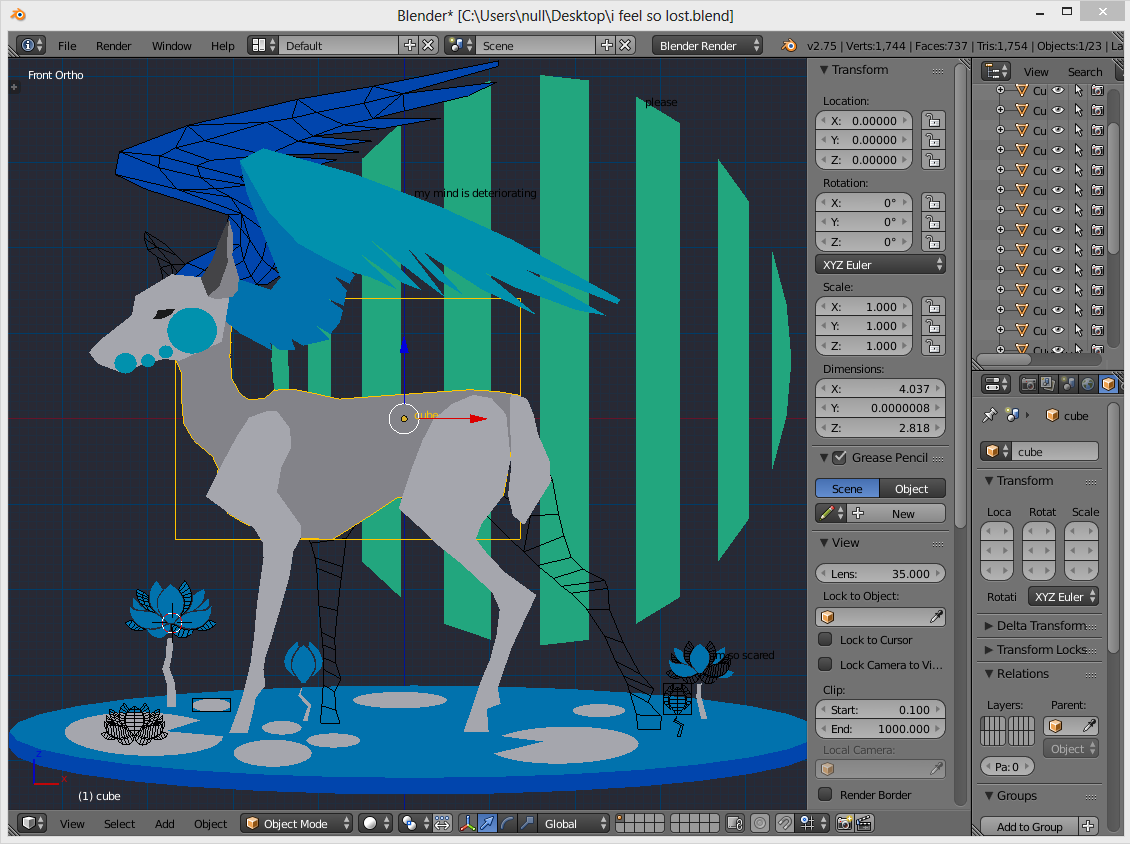The height and width of the screenshot is (844, 1130).
Task: Expand the Delta Transform panel
Action: coord(1040,626)
